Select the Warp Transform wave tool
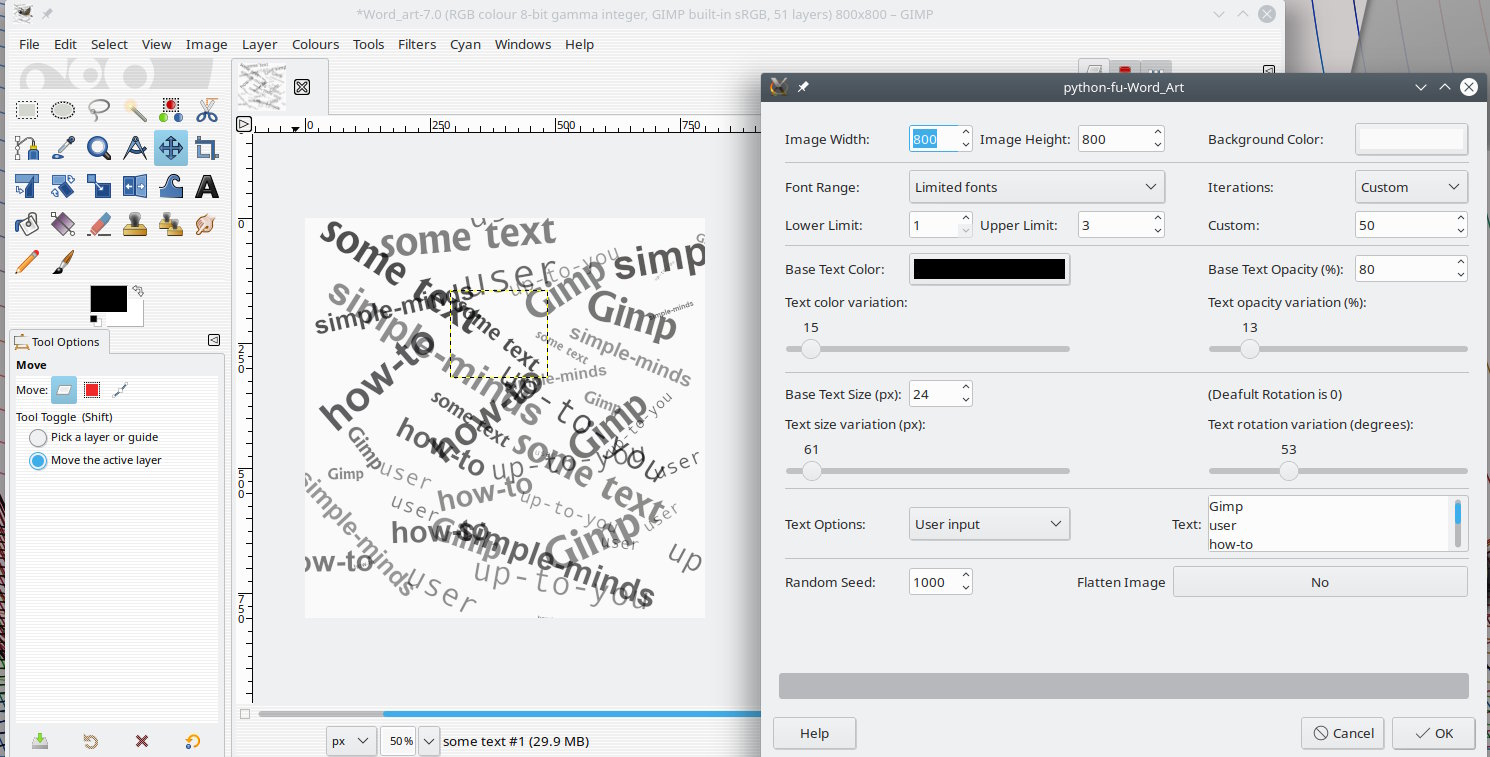Image resolution: width=1490 pixels, height=757 pixels. (x=171, y=186)
